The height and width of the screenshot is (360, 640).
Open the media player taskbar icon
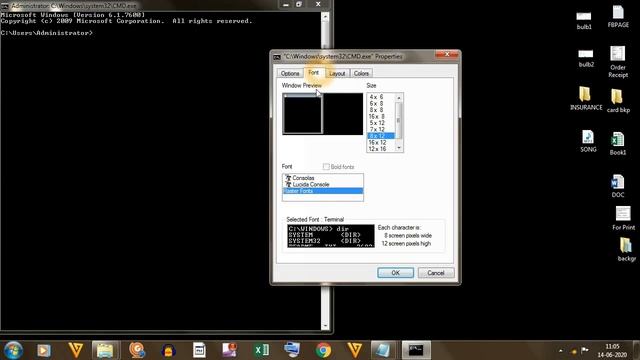(44, 350)
